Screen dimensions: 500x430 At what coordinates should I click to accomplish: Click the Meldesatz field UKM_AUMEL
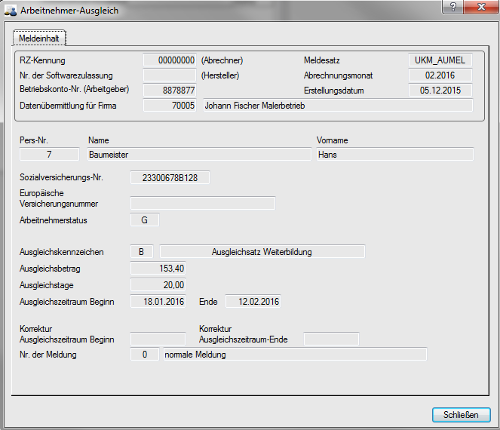tap(440, 60)
